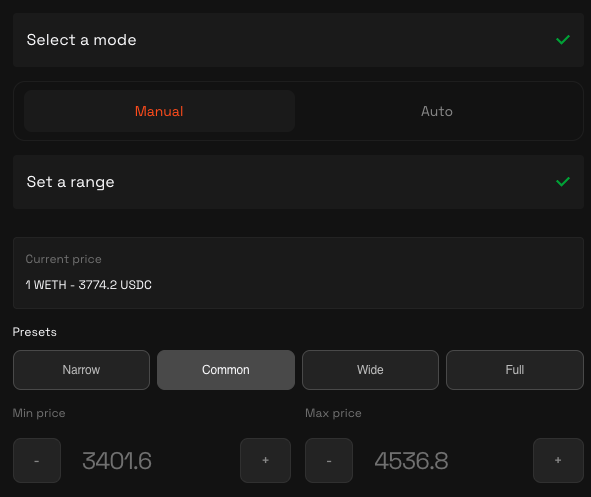This screenshot has height=497, width=591.
Task: Click the Max price label
Action: coord(333,413)
